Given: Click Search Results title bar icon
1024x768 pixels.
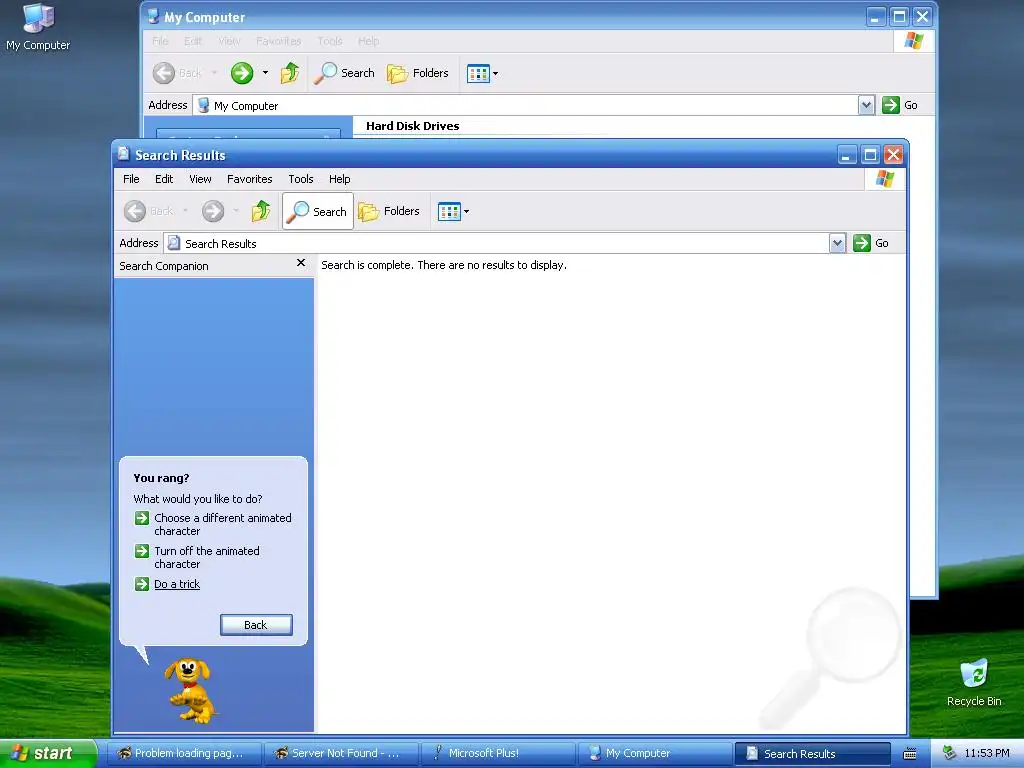Looking at the screenshot, I should coord(123,154).
